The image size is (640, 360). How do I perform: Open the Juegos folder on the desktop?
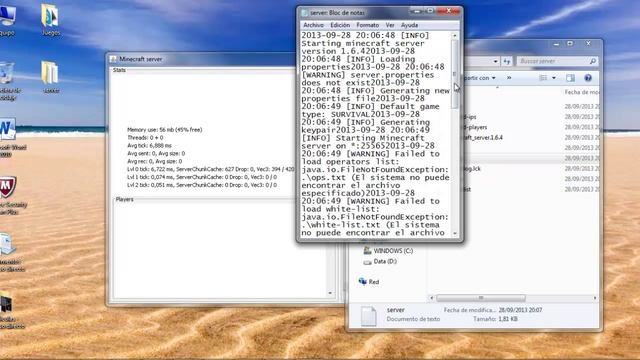click(x=51, y=20)
